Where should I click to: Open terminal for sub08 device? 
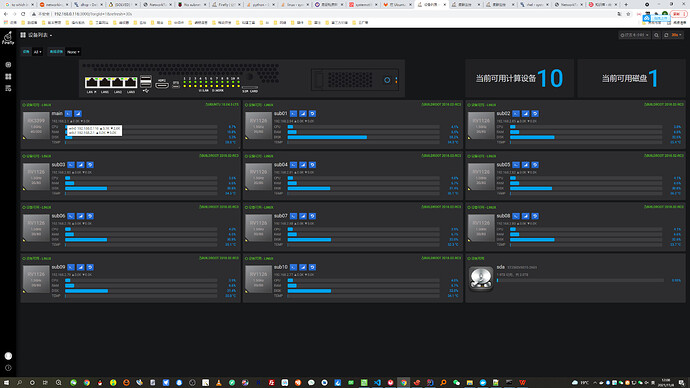516,216
